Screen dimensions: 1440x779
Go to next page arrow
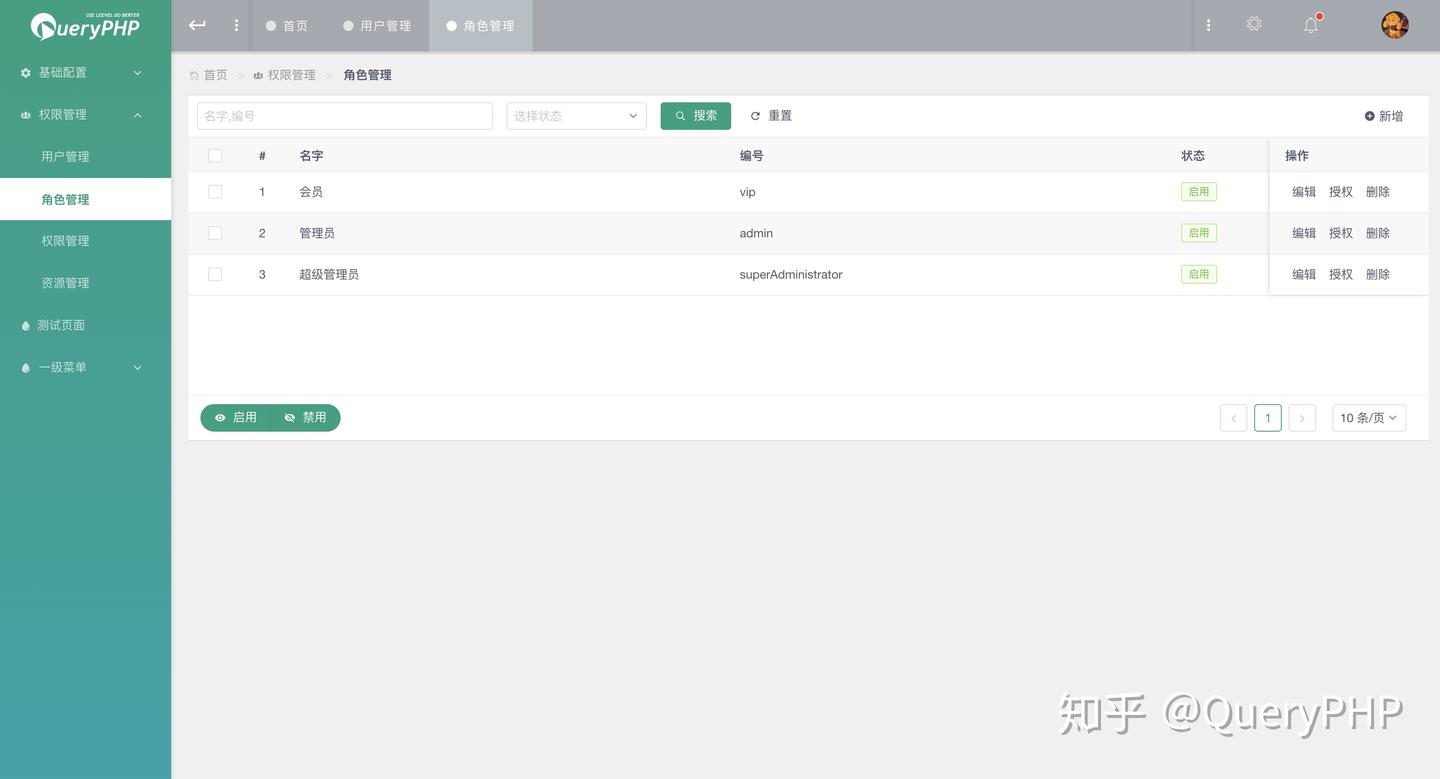click(x=1302, y=418)
